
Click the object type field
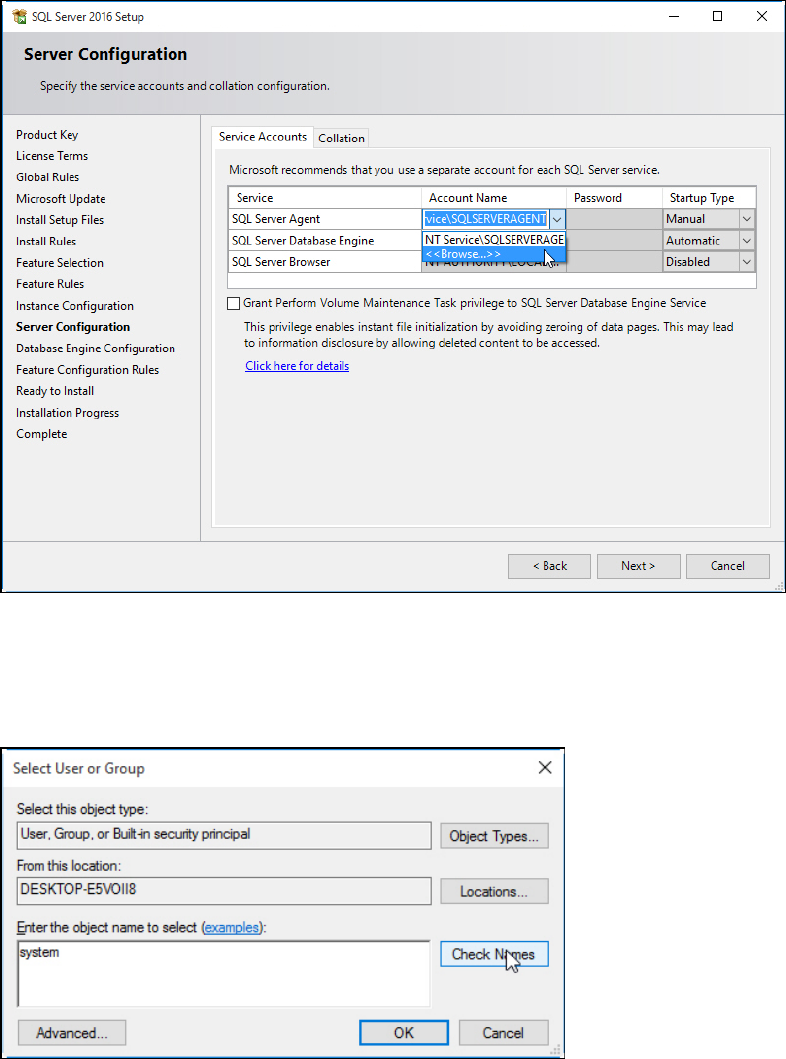click(x=224, y=835)
